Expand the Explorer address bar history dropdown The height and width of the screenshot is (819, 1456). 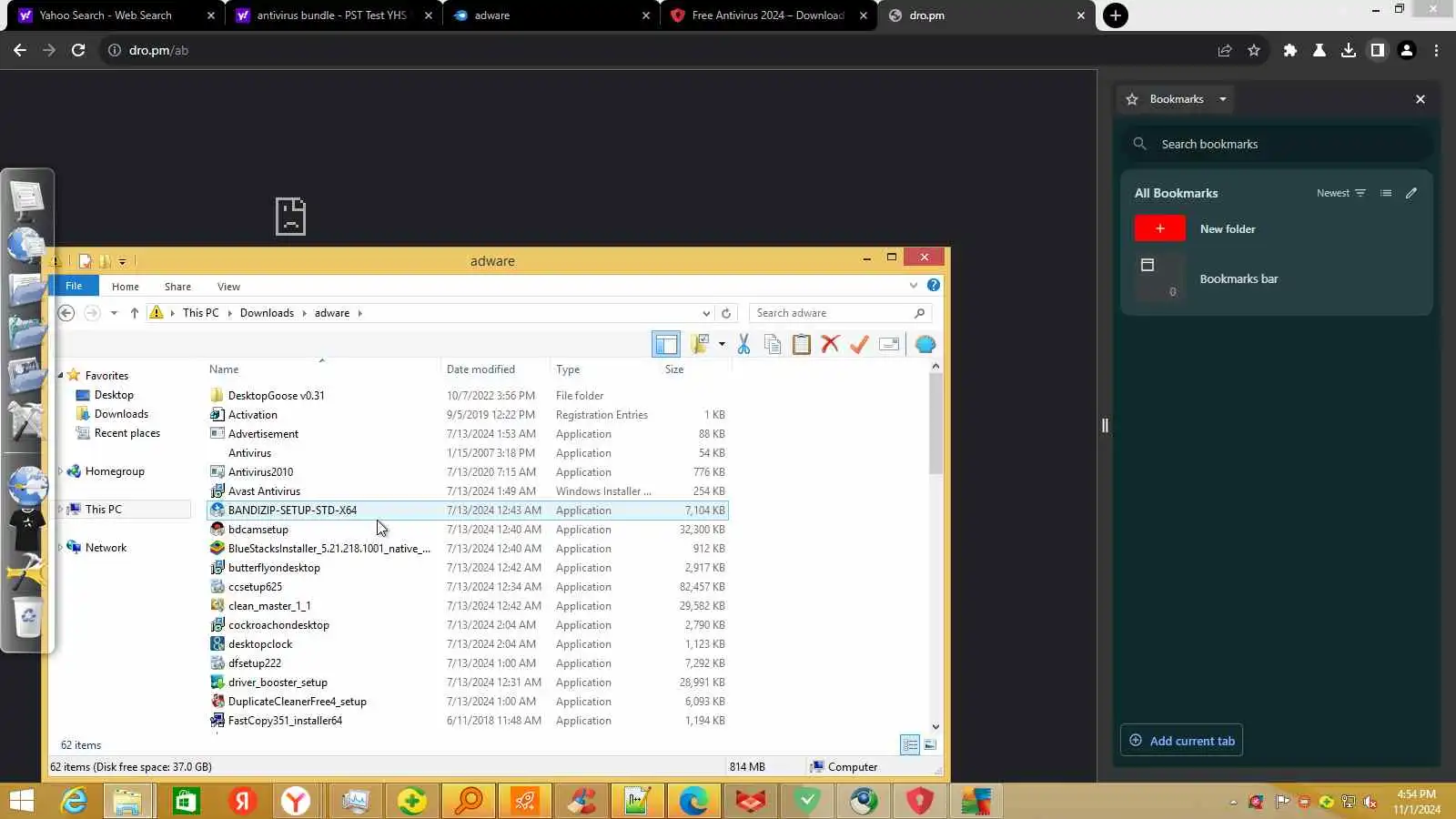[706, 313]
